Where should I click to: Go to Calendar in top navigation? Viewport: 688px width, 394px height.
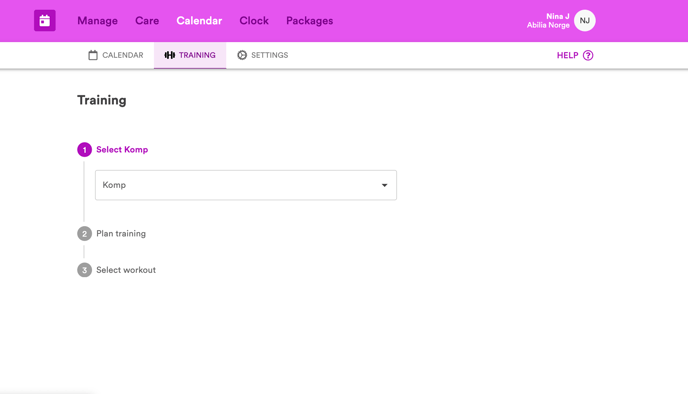tap(199, 21)
